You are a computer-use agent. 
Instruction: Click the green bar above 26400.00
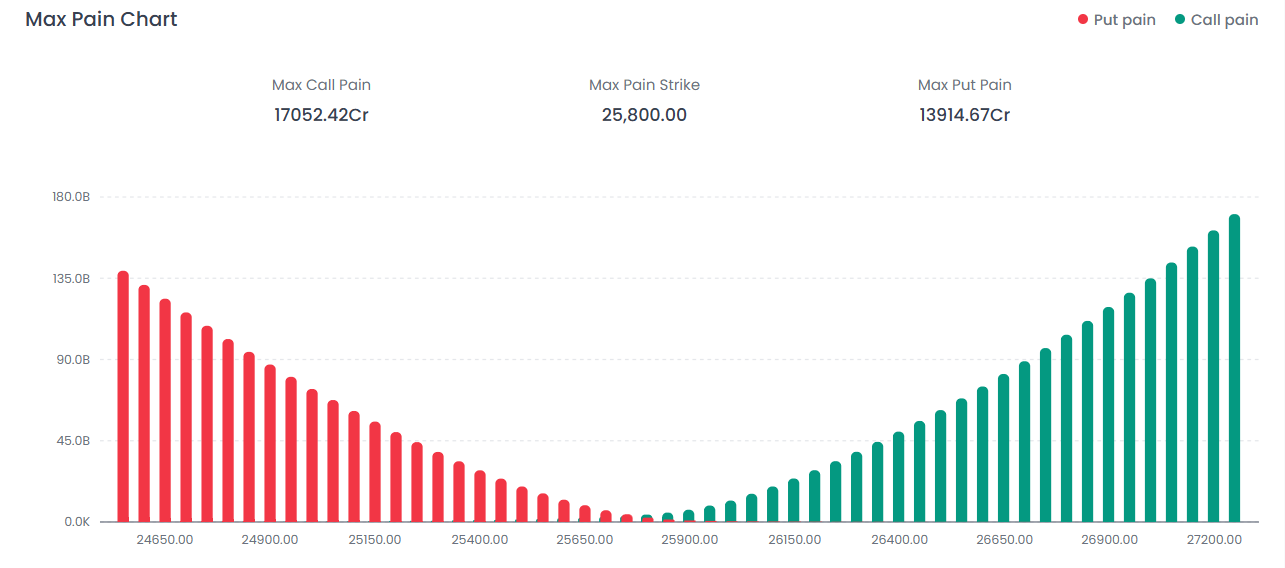coord(898,476)
